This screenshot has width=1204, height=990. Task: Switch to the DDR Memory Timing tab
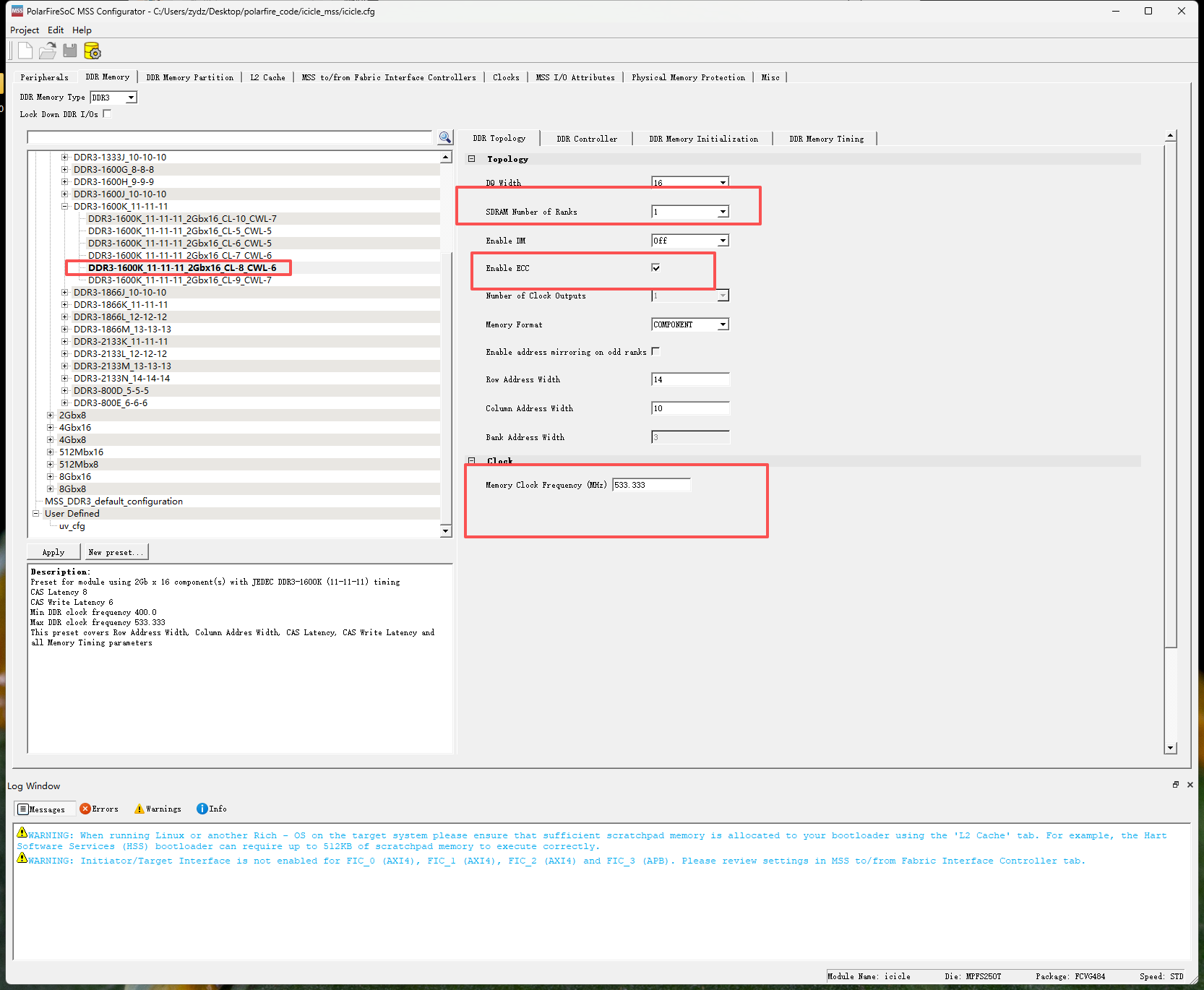[826, 139]
